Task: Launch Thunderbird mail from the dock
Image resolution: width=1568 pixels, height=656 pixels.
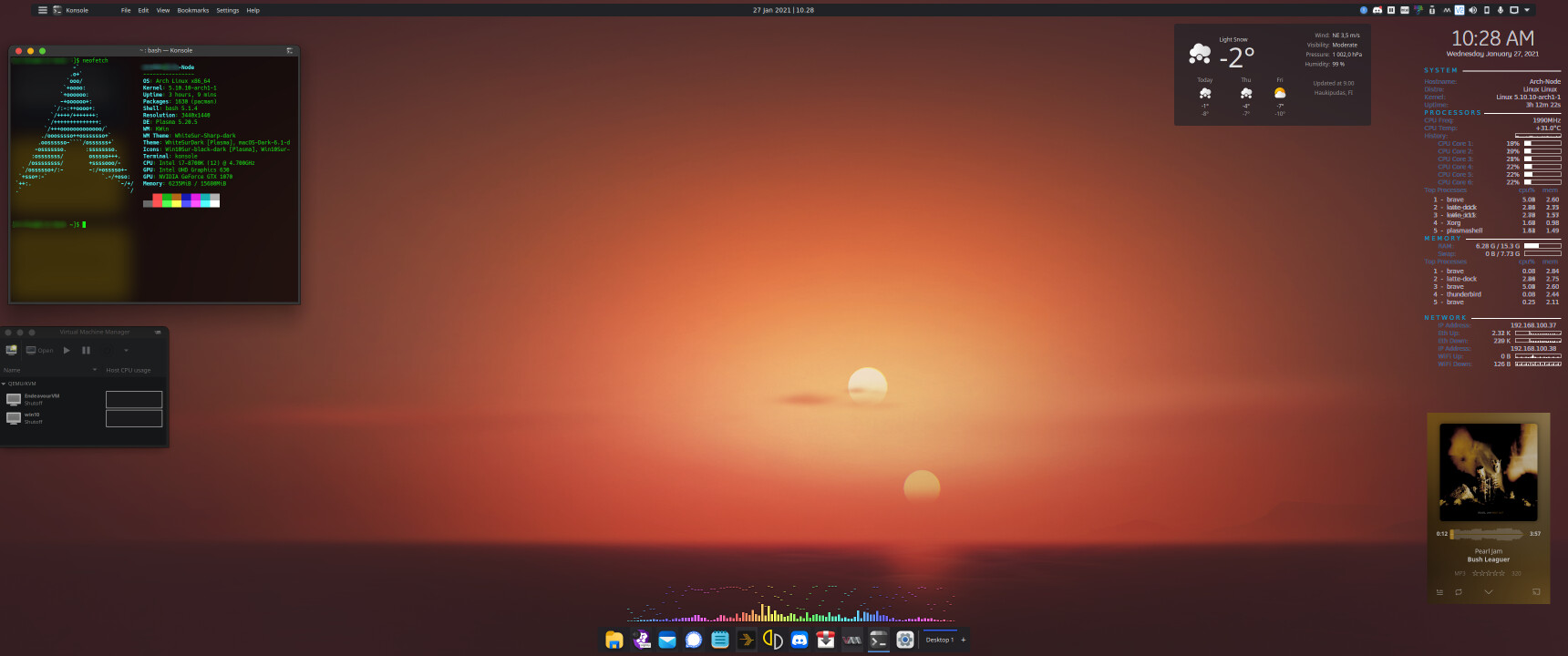Action: coord(667,640)
